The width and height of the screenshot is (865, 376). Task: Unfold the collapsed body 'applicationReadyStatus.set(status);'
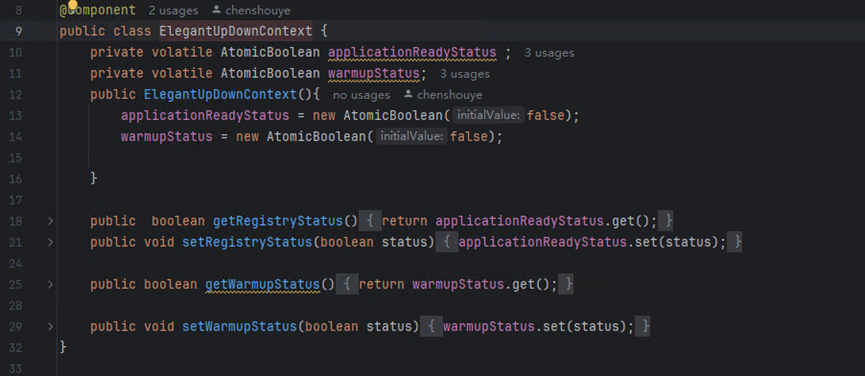click(589, 242)
